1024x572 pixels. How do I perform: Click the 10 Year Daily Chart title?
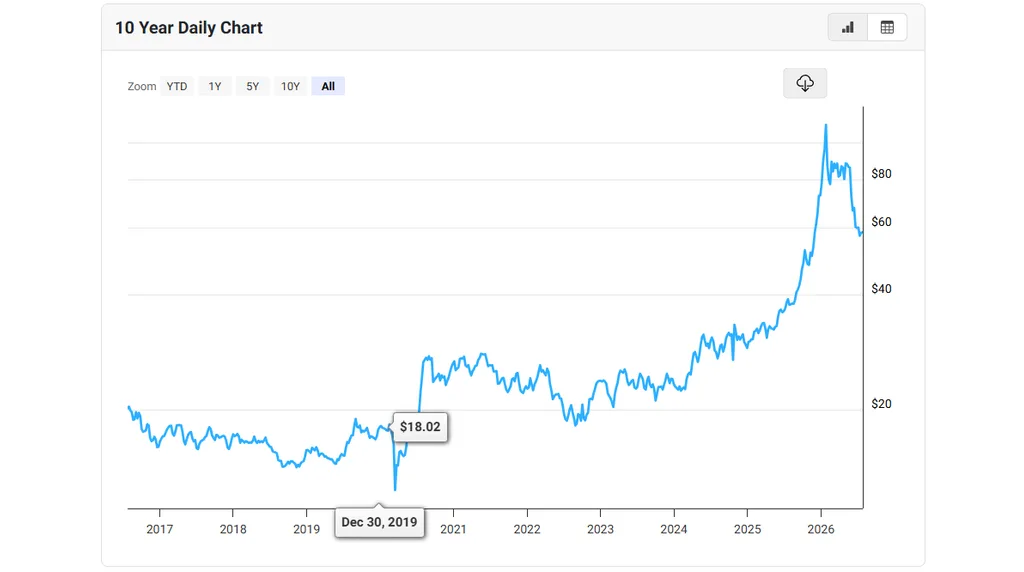(x=189, y=27)
